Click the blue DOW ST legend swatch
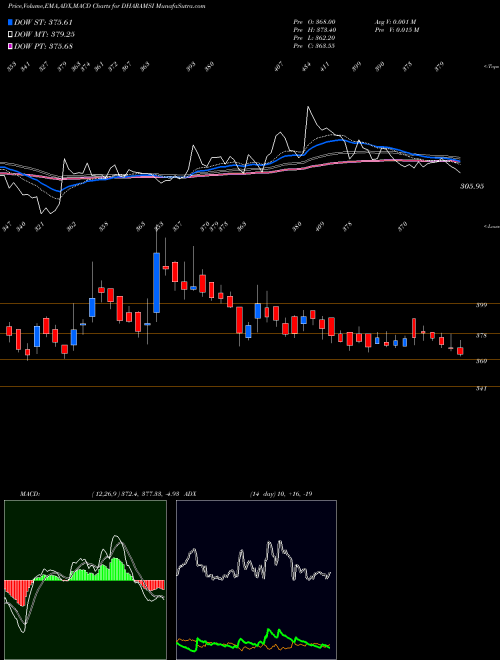This screenshot has height=660, width=500. [x=10, y=22]
